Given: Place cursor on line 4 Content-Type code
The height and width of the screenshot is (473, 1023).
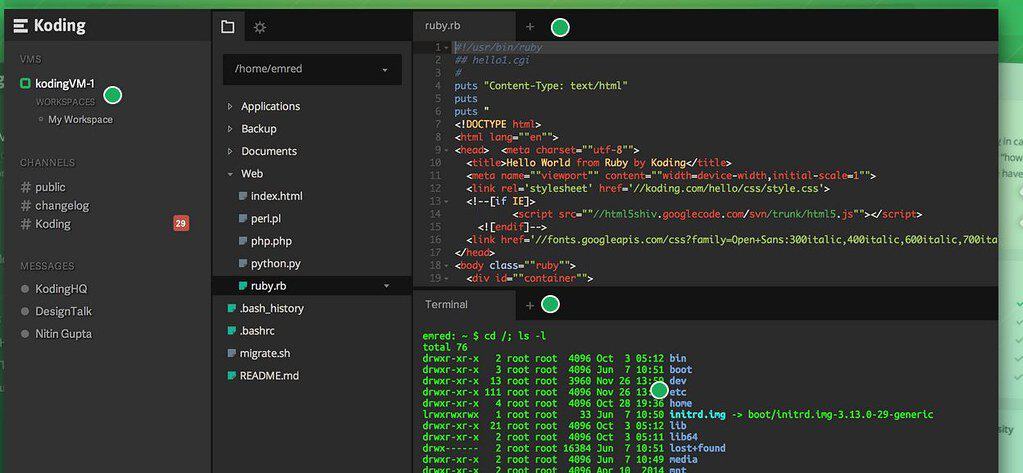Looking at the screenshot, I should tap(541, 86).
